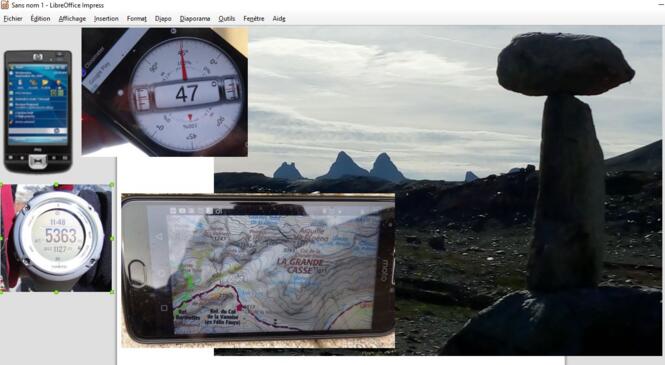This screenshot has height=365, width=665.
Task: Select the altimeter watch image showing 5363
Action: 56,238
